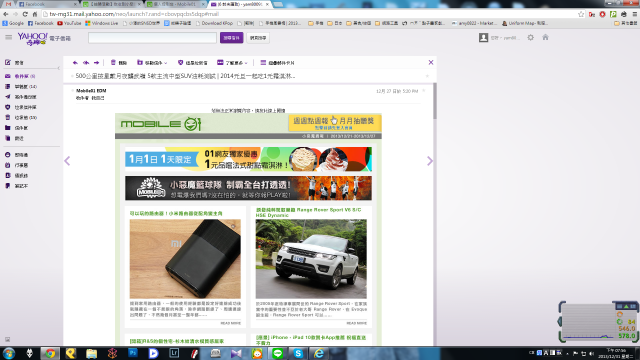640x360 pixels.
Task: Click the purple Search Mail button
Action: coord(231,38)
